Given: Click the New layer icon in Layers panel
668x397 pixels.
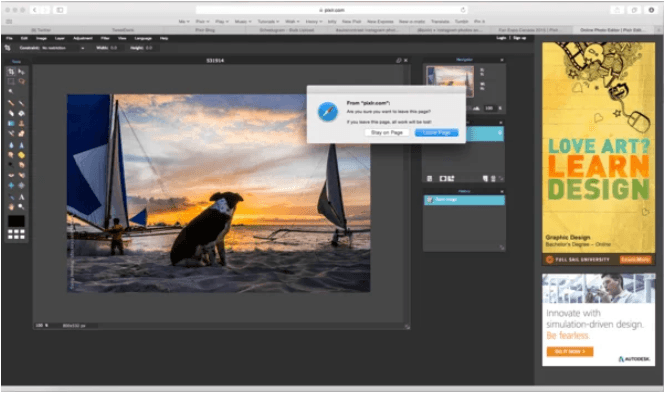Looking at the screenshot, I should tap(485, 178).
